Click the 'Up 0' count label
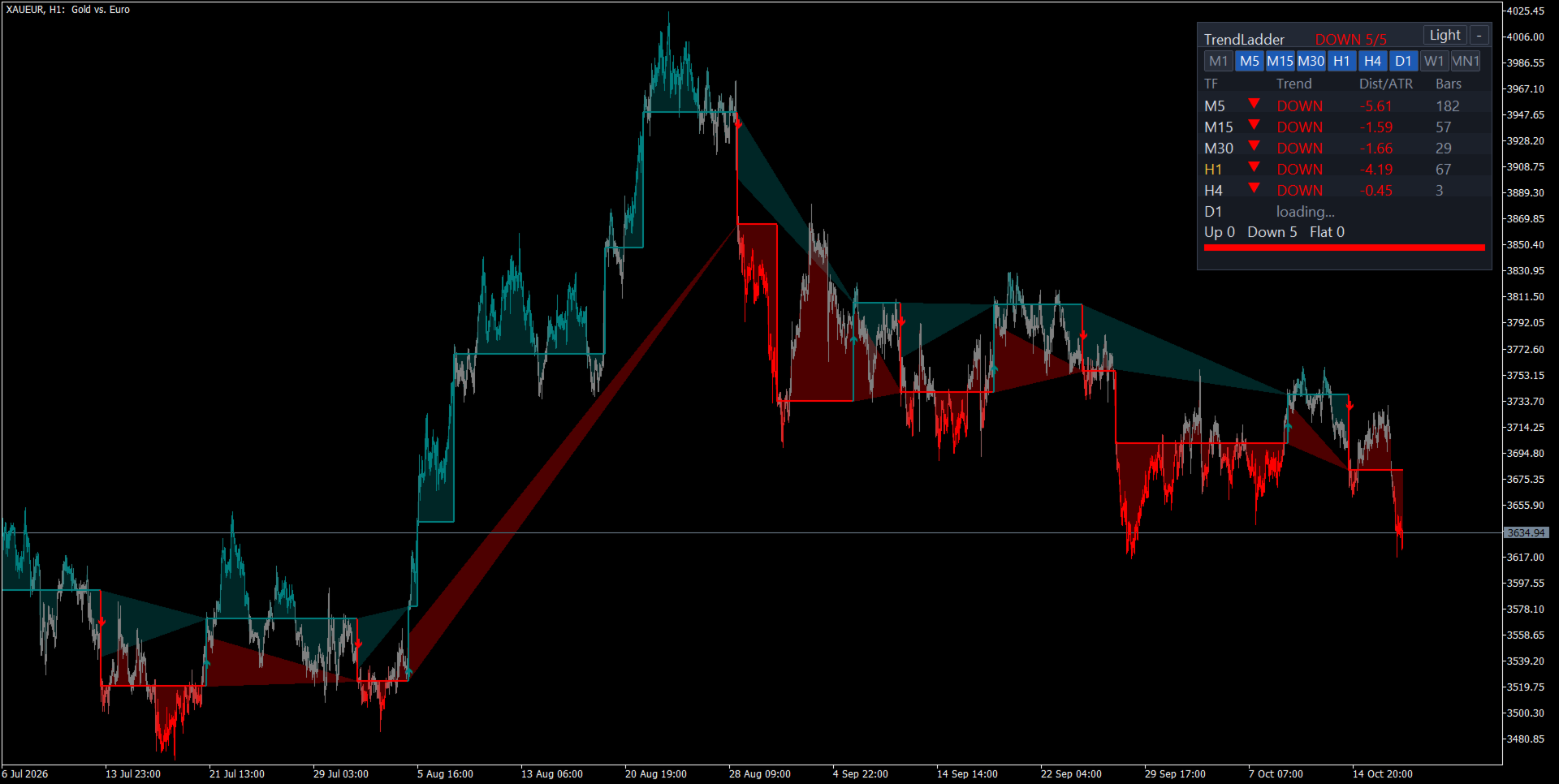 (x=1220, y=232)
